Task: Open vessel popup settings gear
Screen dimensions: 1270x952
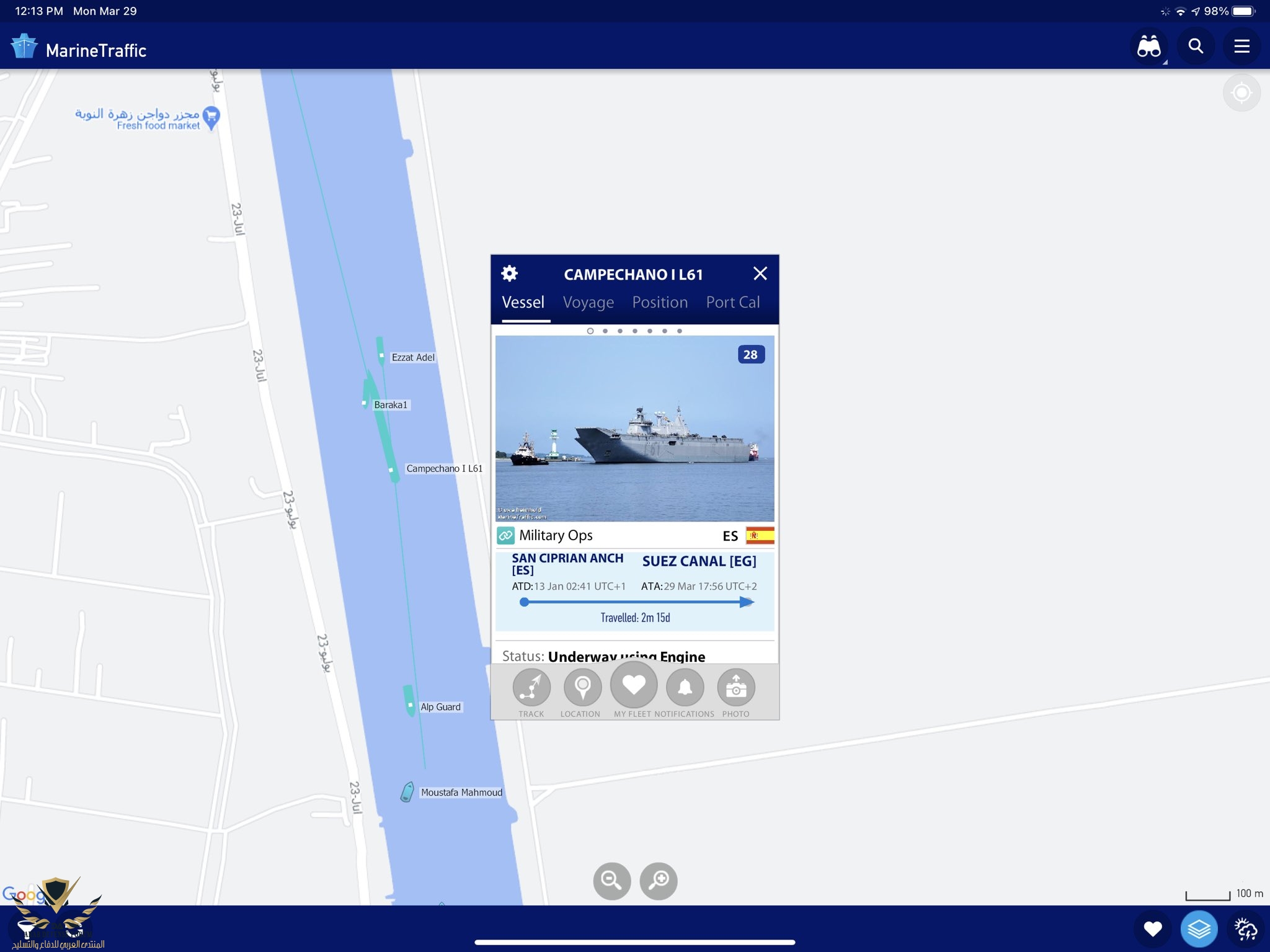Action: click(x=509, y=274)
